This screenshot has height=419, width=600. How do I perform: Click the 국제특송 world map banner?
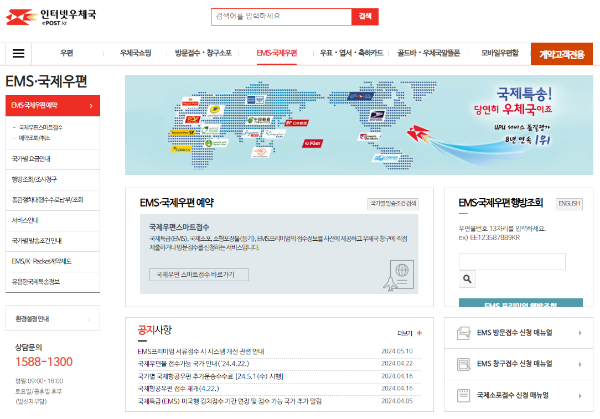(359, 125)
